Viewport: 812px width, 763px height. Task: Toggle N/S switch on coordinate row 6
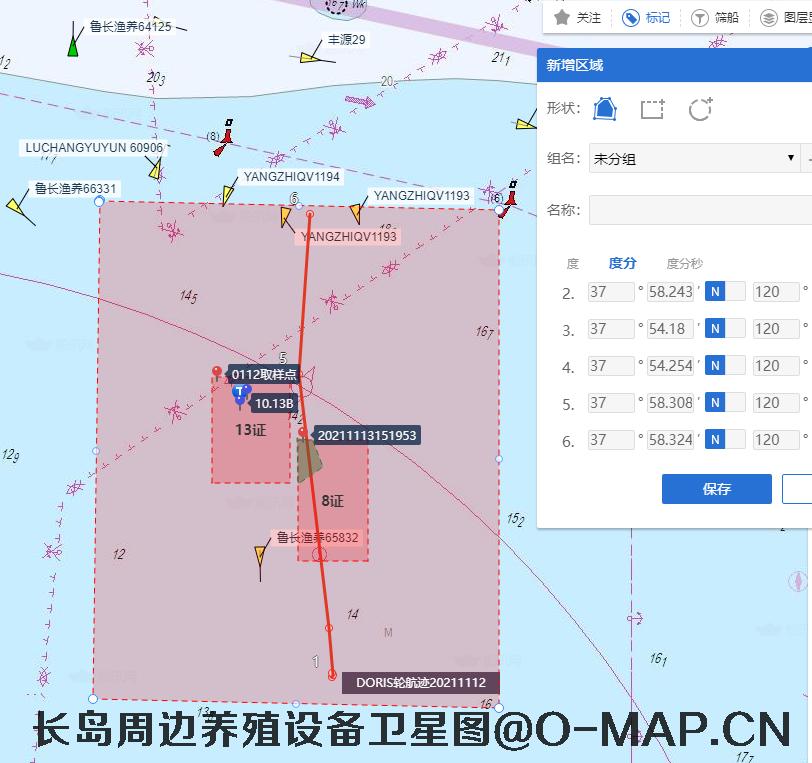click(725, 439)
